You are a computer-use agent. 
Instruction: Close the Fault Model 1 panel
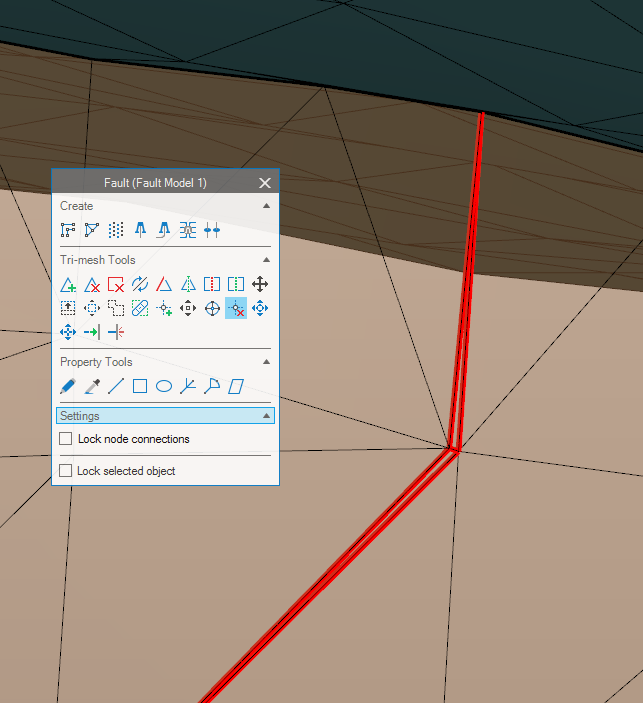click(265, 183)
